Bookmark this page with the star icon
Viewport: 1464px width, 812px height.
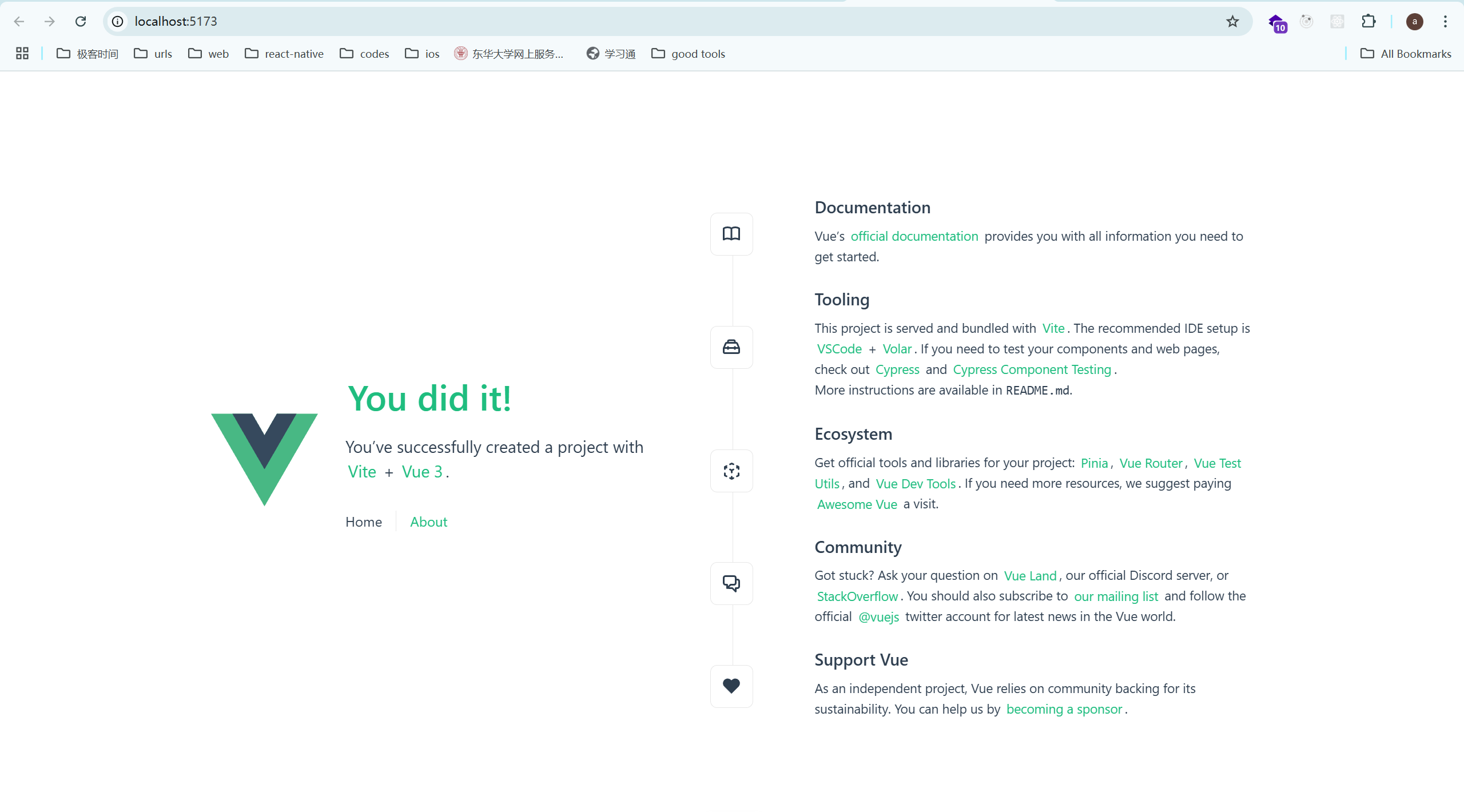pos(1232,22)
